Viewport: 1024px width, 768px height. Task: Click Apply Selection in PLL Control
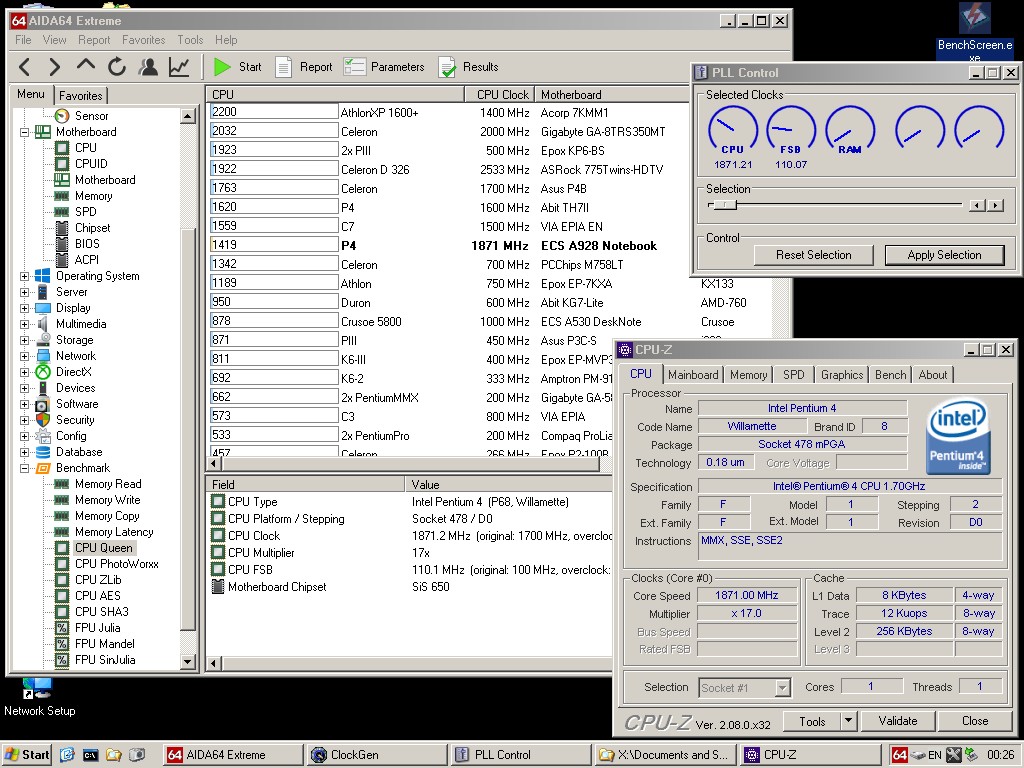pos(944,255)
